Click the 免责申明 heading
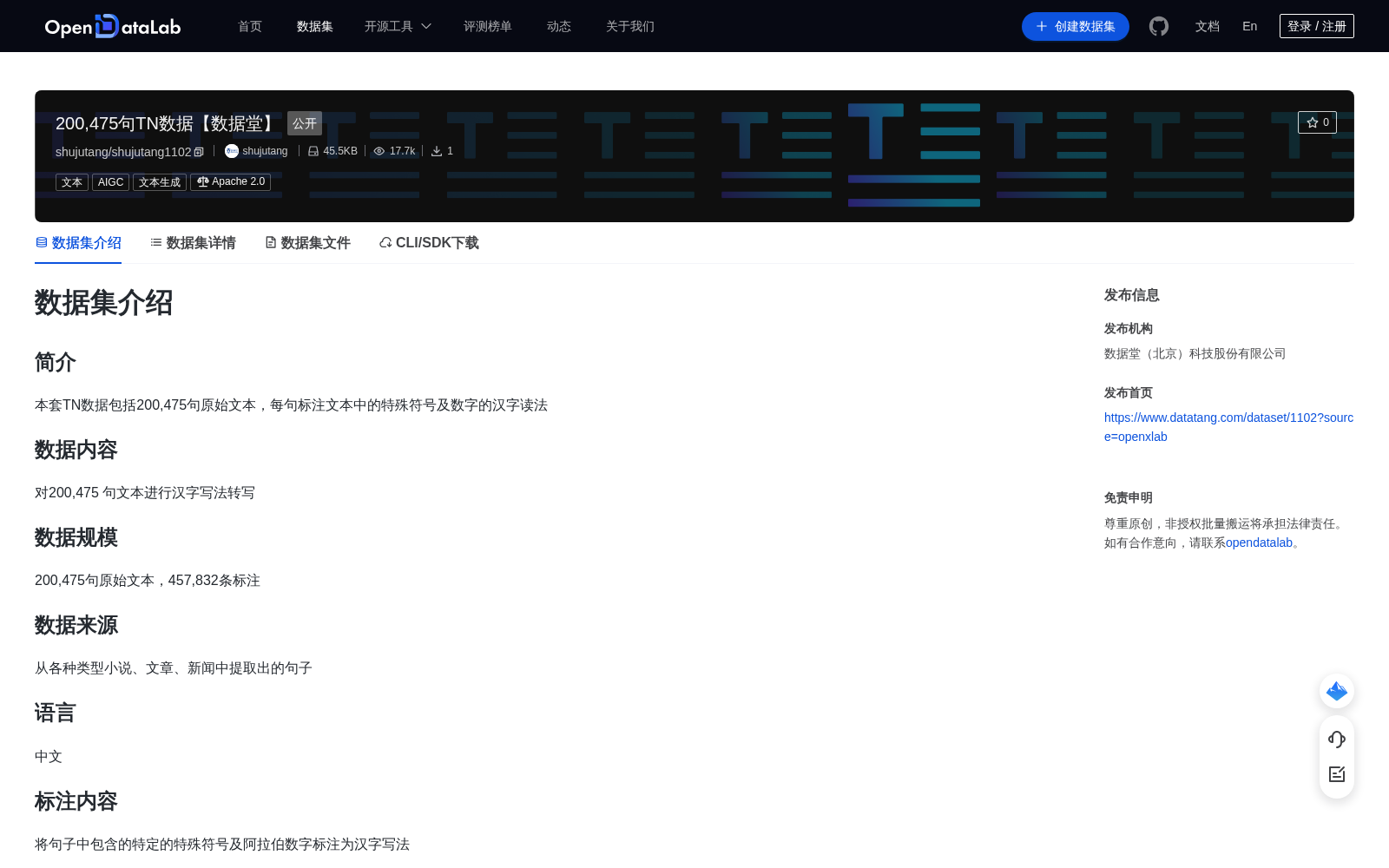This screenshot has height=868, width=1389. [1129, 498]
